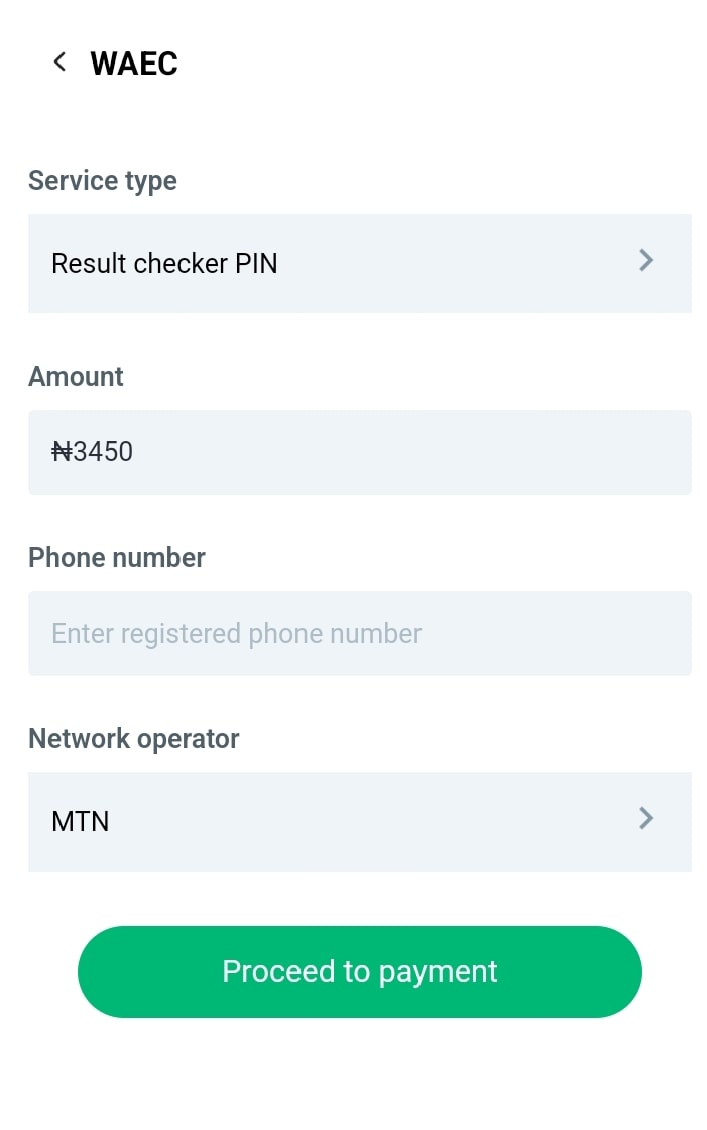Screen dimensions: 707x1130
Task: Click the Service type label
Action: pos(102,180)
